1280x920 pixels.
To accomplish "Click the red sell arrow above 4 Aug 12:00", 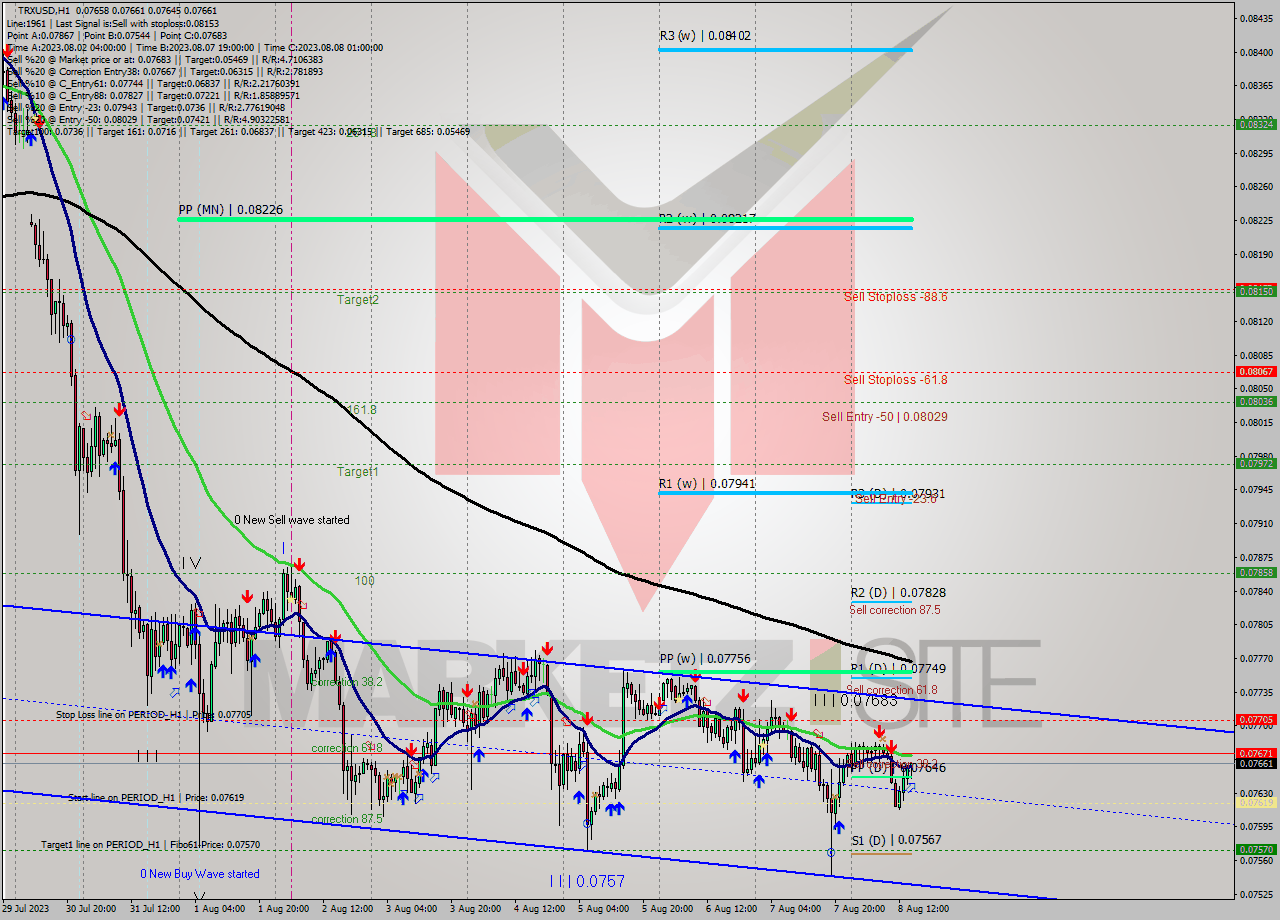I will pyautogui.click(x=549, y=649).
